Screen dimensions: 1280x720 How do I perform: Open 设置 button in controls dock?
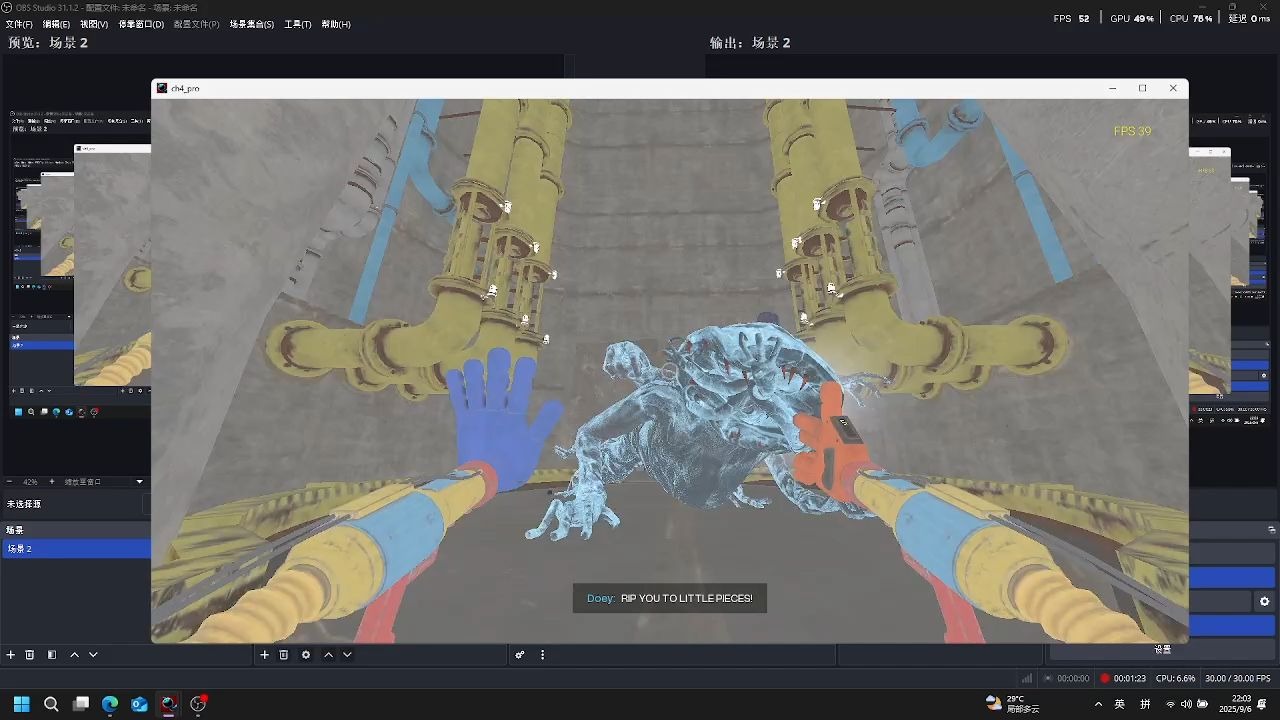(1163, 650)
